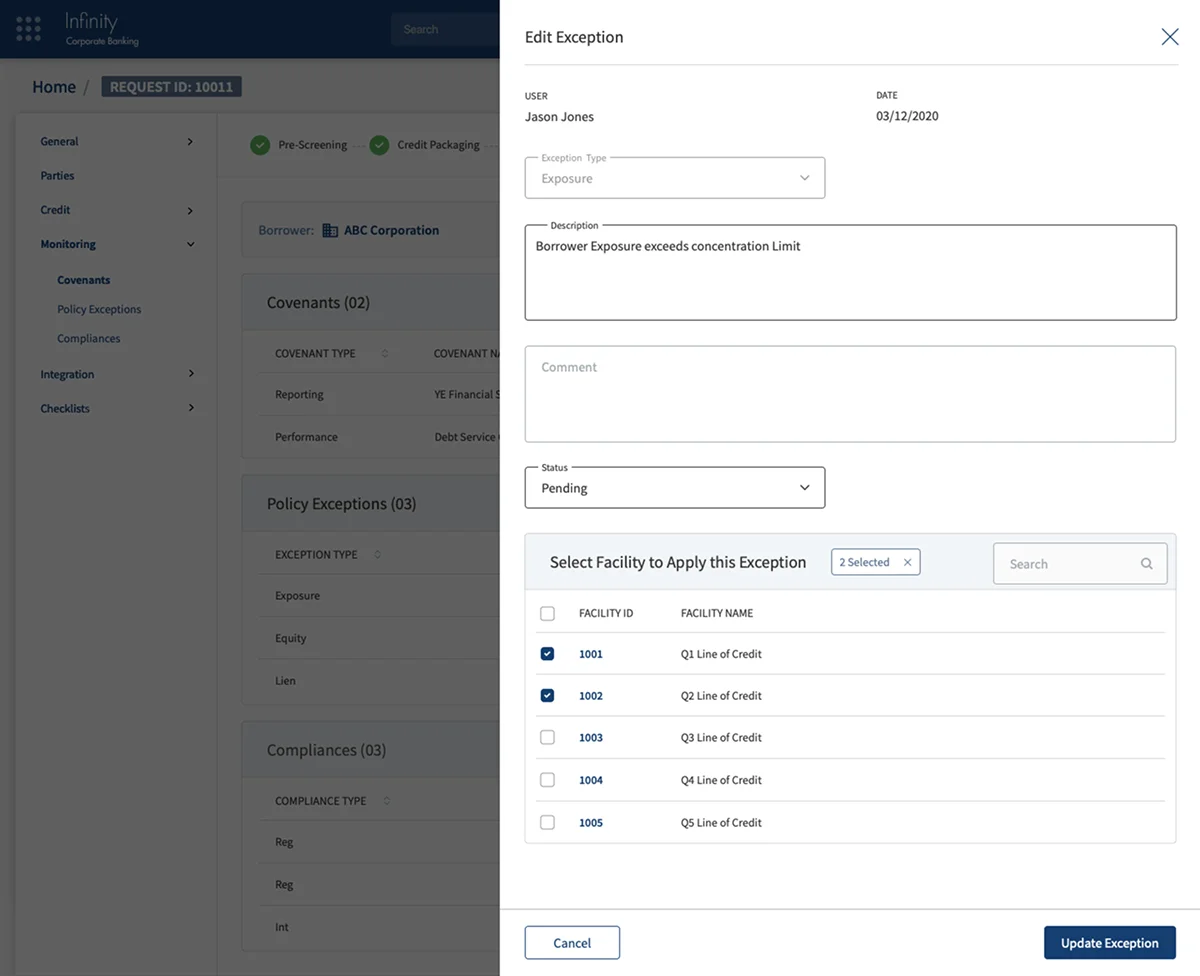Focus the top bar Search field

[445, 29]
